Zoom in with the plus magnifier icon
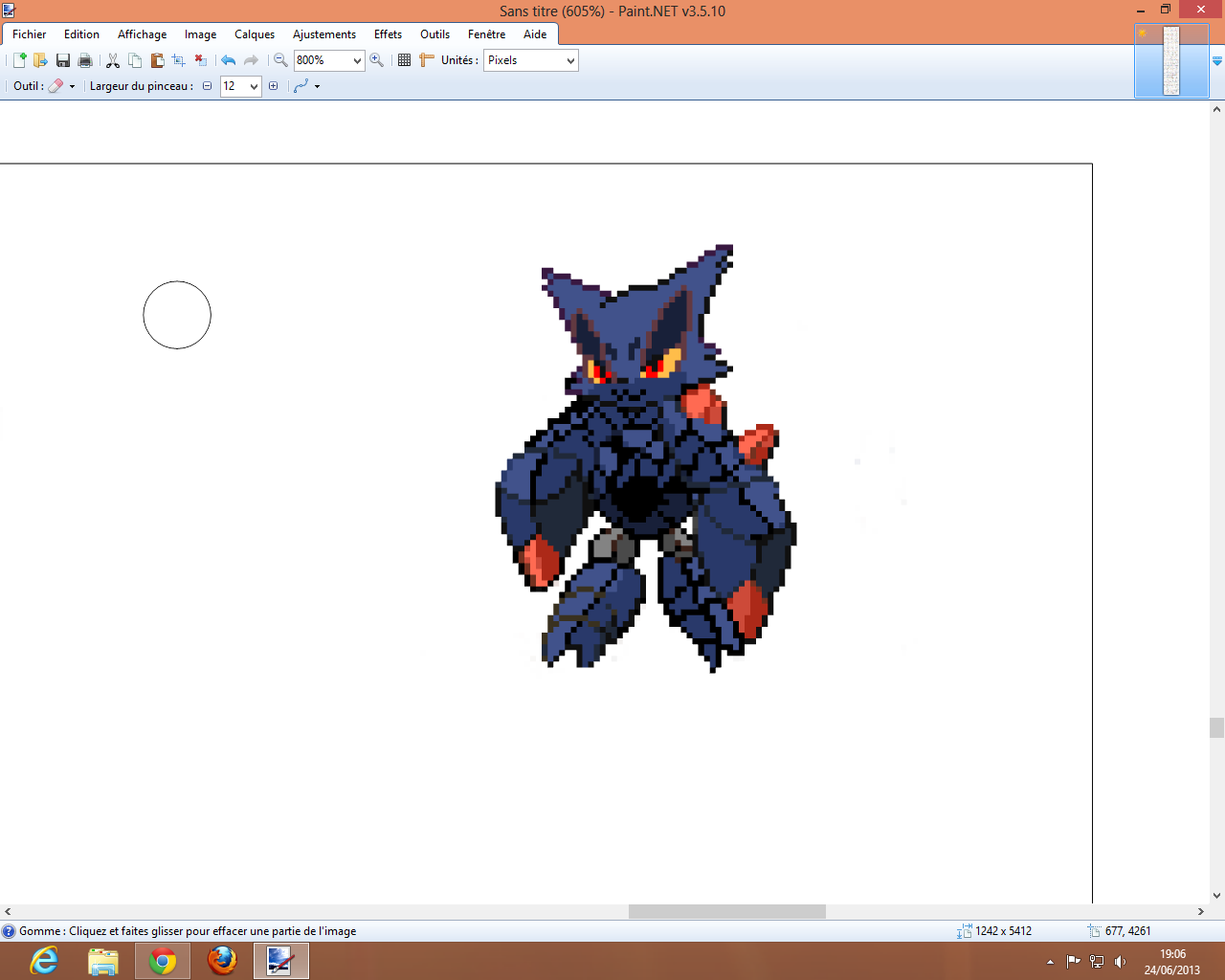The image size is (1225, 980). pyautogui.click(x=377, y=60)
